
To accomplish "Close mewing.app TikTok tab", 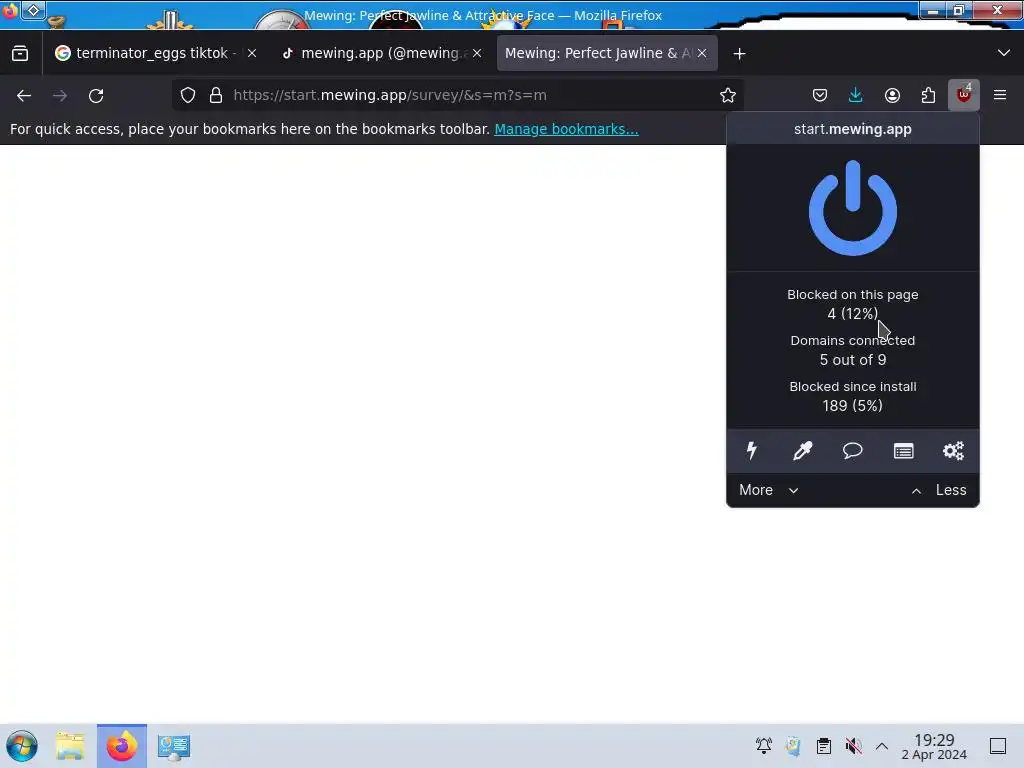I will coord(477,54).
